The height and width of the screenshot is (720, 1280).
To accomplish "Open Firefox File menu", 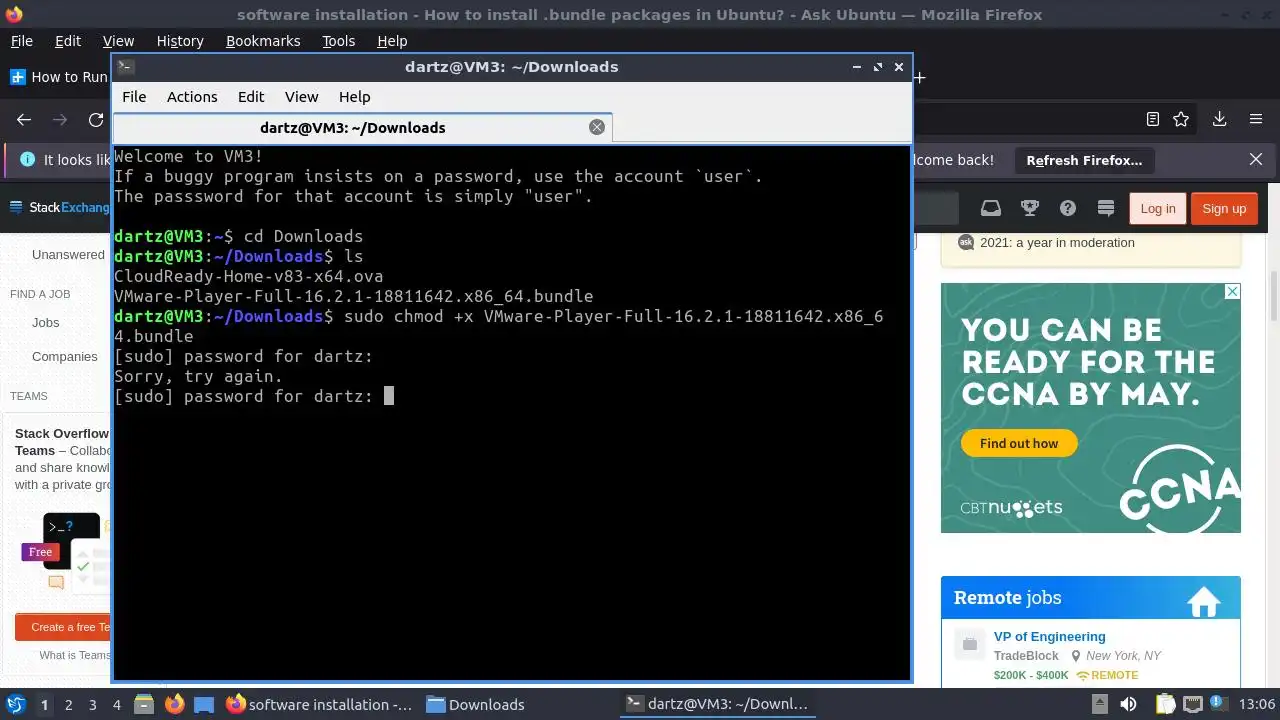I will pyautogui.click(x=21, y=41).
